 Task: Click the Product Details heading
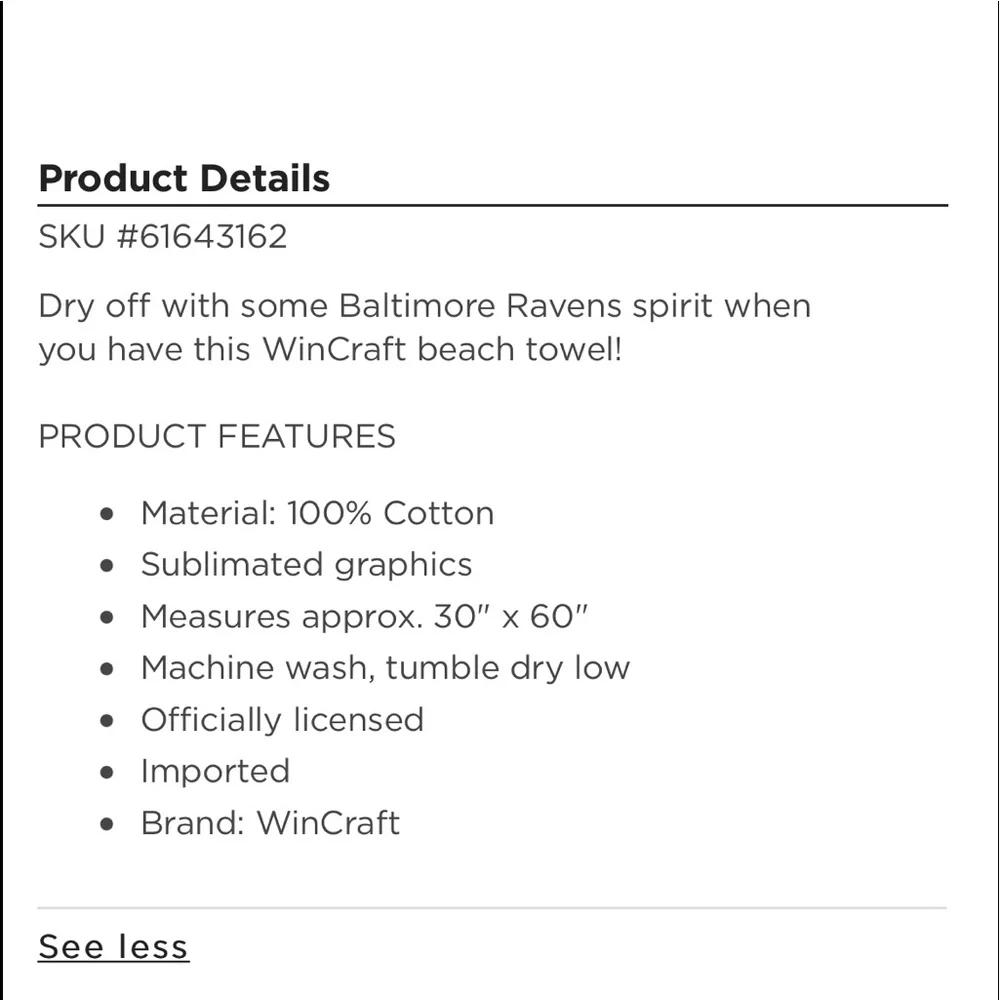(x=184, y=178)
